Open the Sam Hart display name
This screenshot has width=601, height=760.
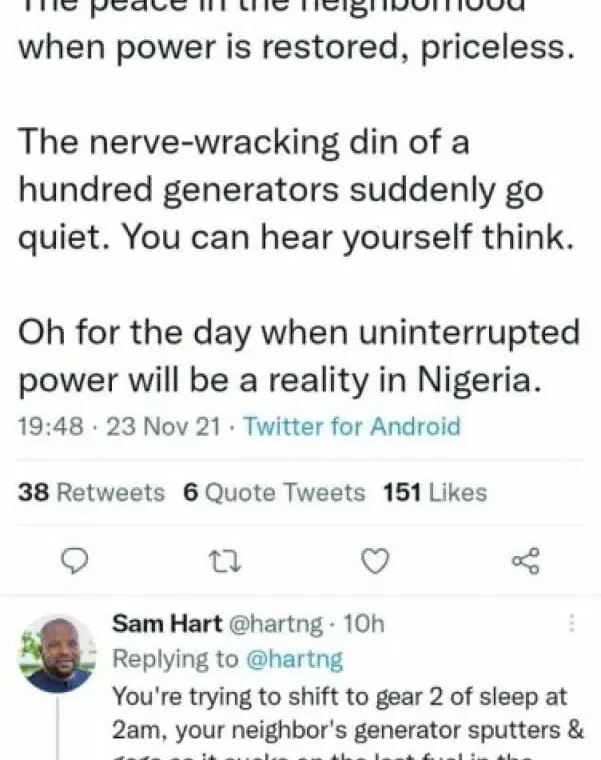(x=168, y=624)
